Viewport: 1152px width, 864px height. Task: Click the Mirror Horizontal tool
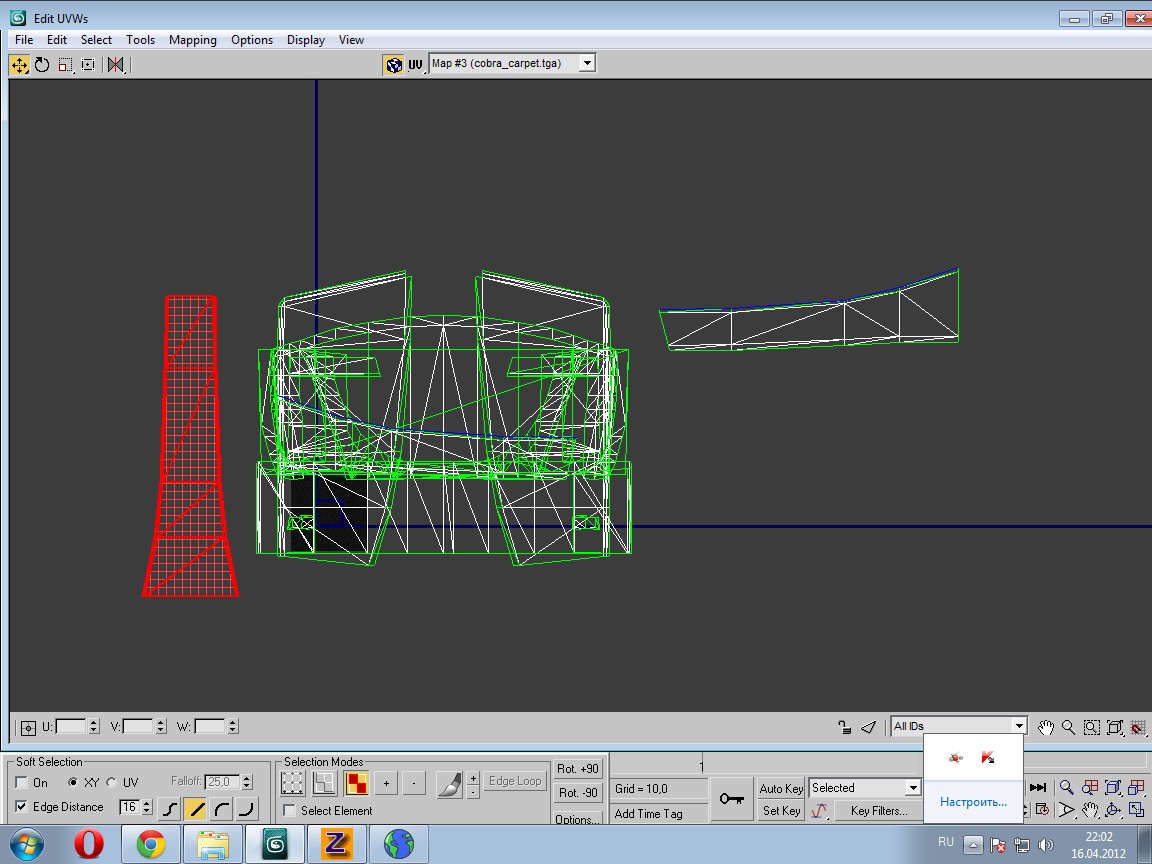116,64
